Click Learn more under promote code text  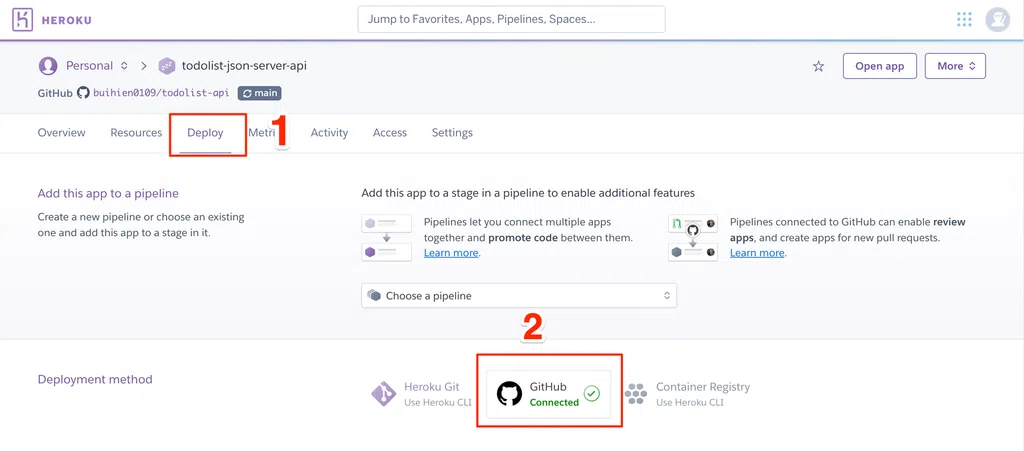click(451, 253)
